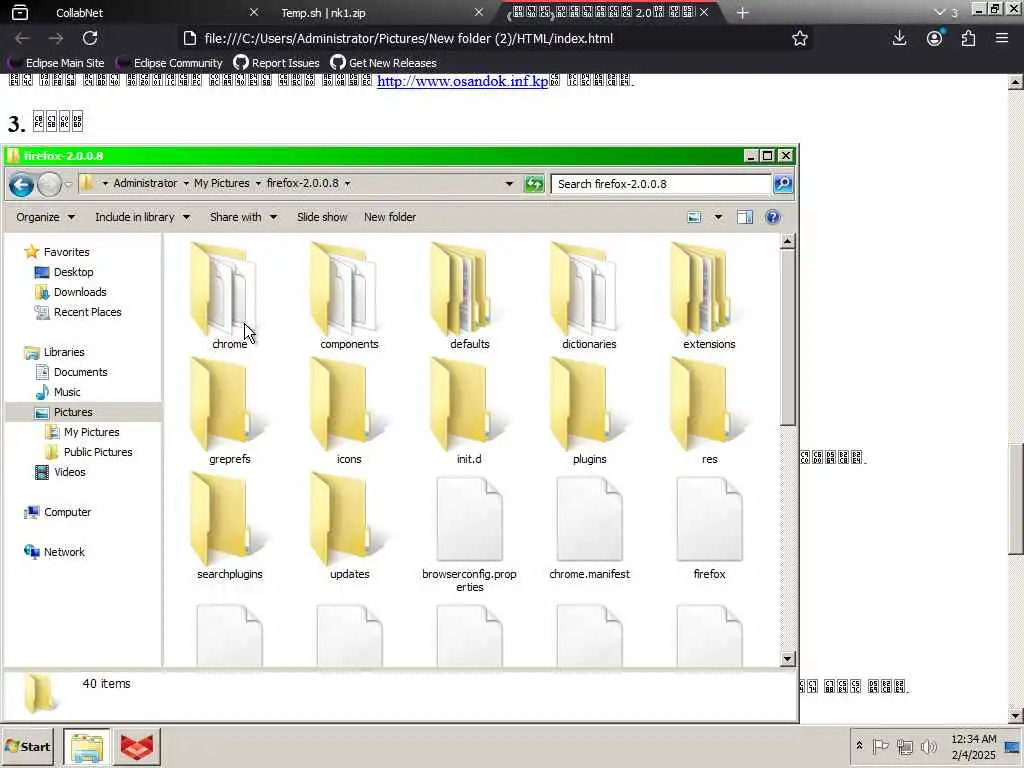Viewport: 1024px width, 768px height.
Task: Click the Explorer refresh address button
Action: pyautogui.click(x=534, y=184)
